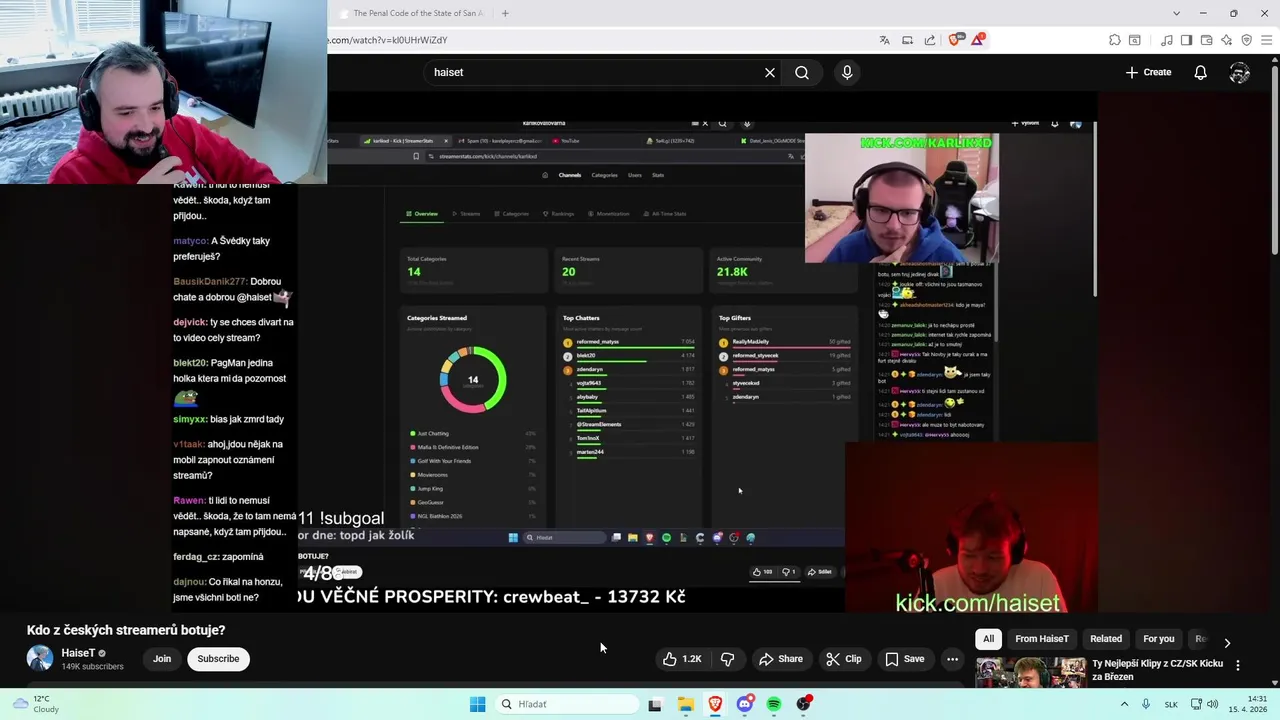Viewport: 1280px width, 720px height.
Task: Save the video to a playlist
Action: coord(904,659)
